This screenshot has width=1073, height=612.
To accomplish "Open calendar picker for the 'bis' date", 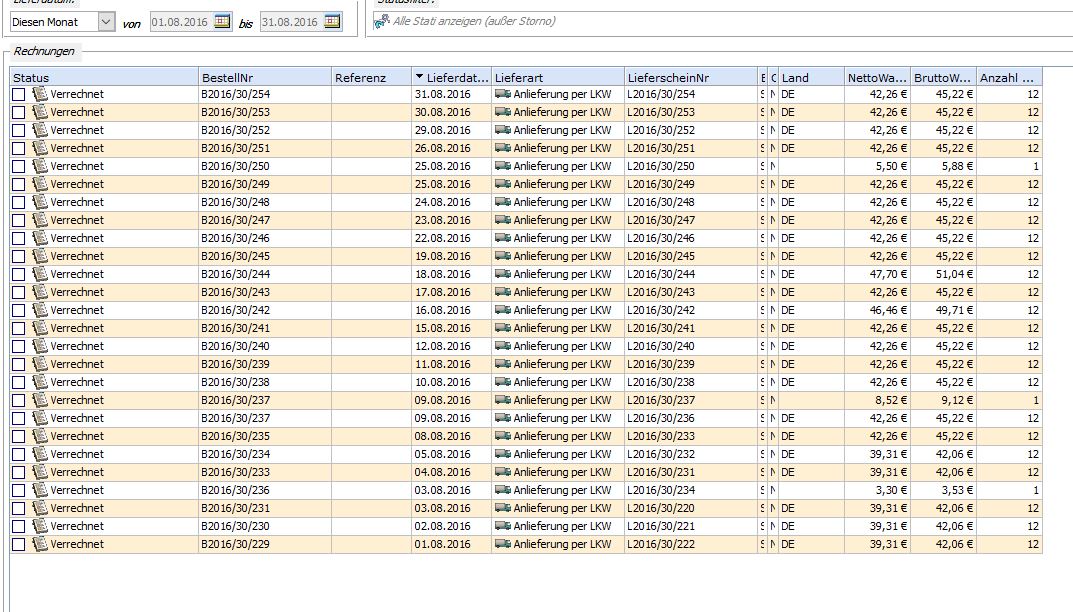I will click(x=332, y=21).
